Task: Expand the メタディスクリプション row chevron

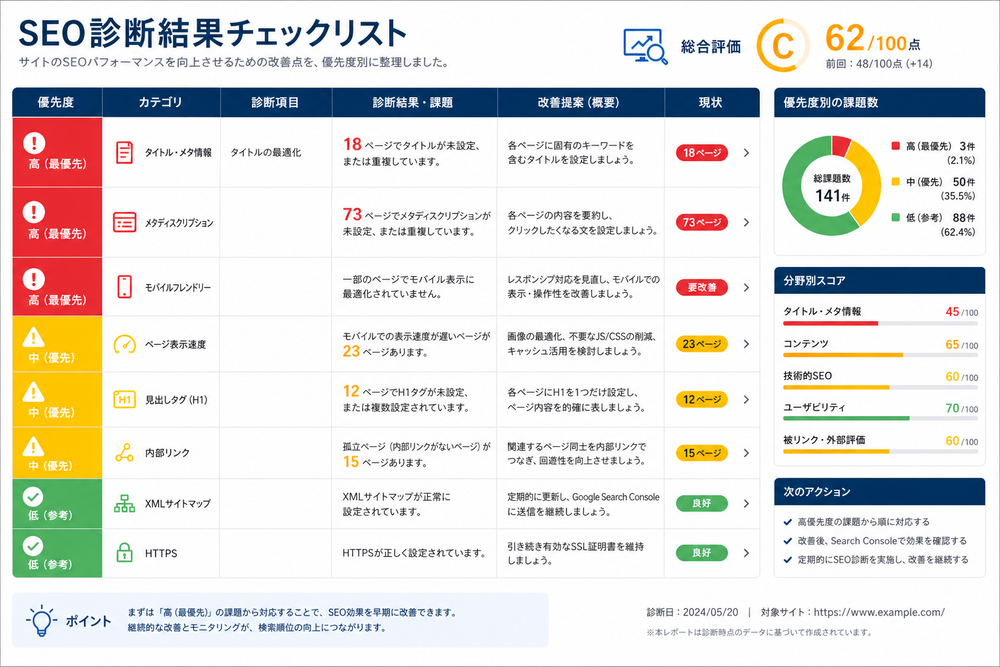Action: point(746,223)
